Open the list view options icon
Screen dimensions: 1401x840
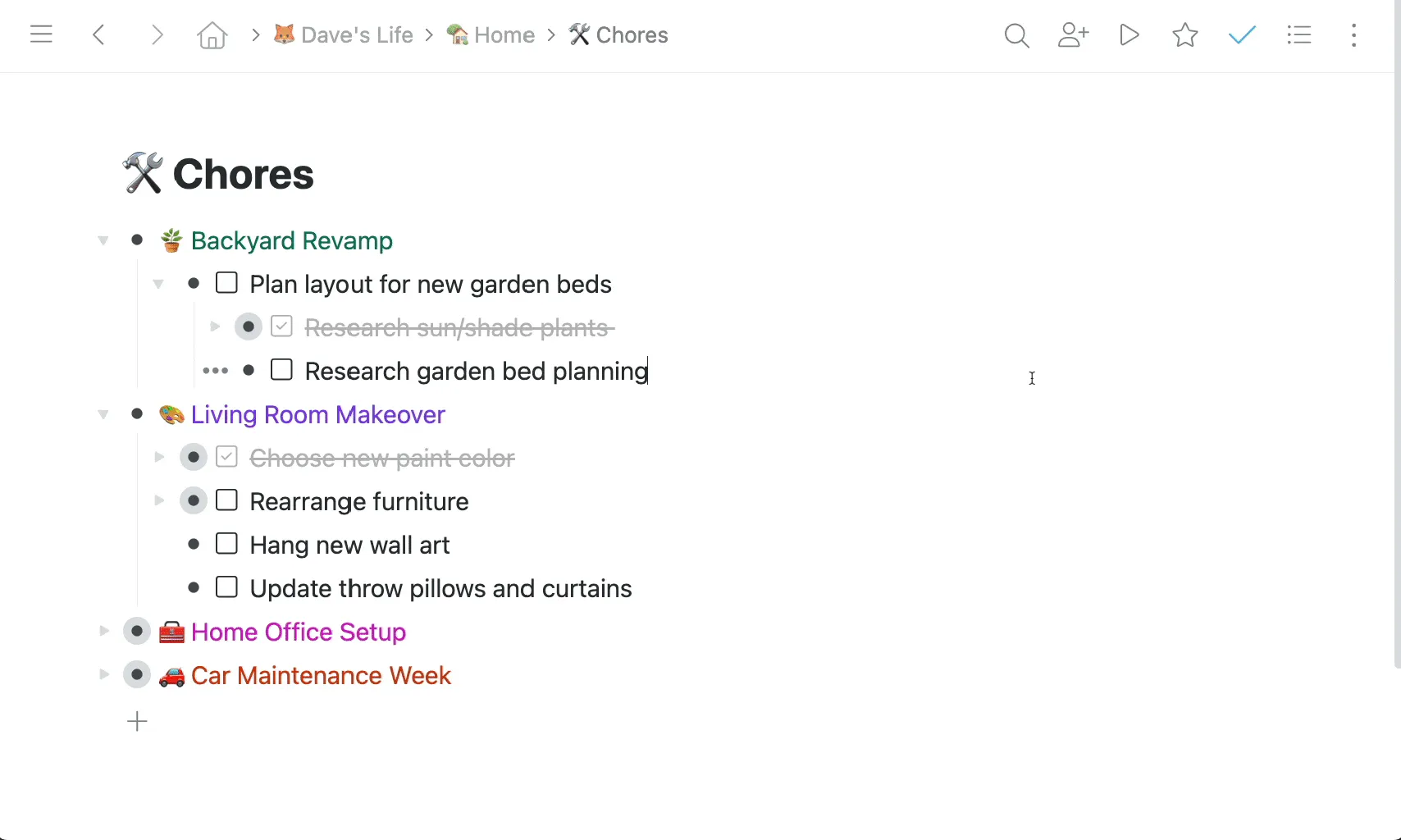[x=1299, y=34]
